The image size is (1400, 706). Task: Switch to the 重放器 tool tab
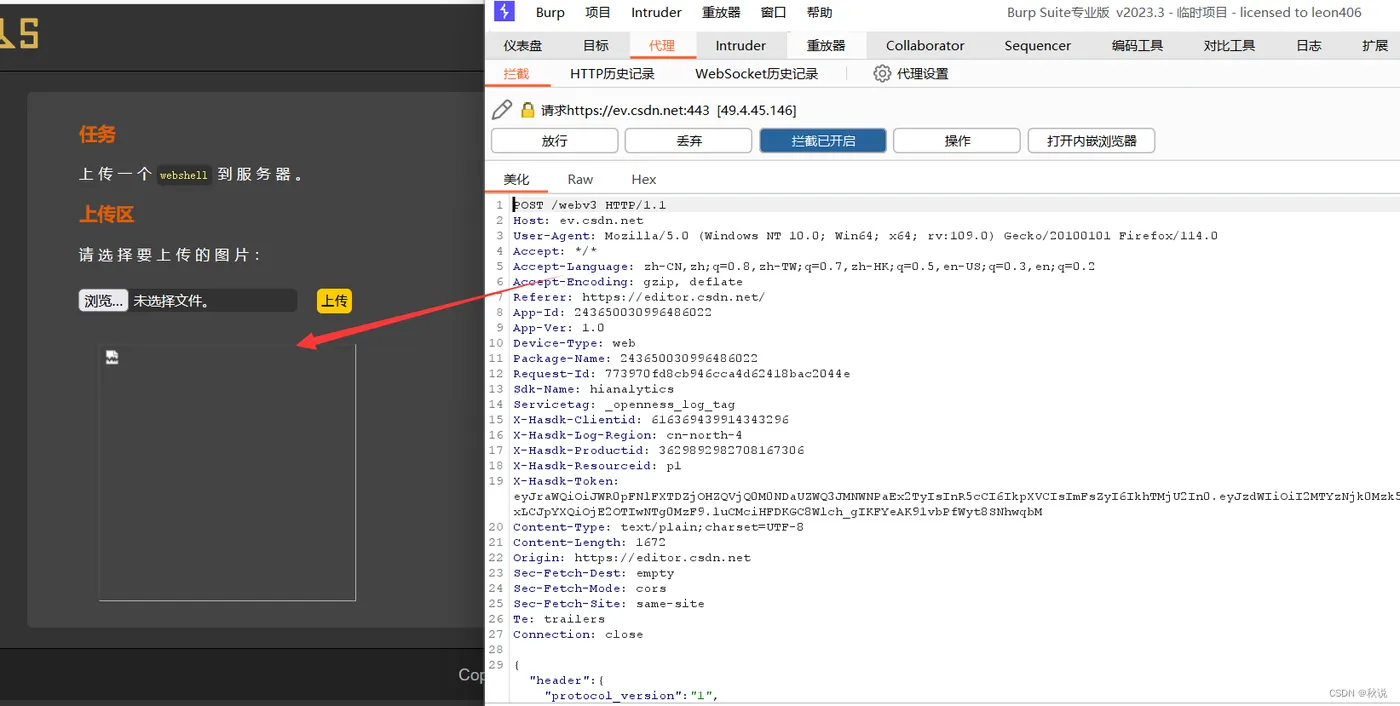point(826,46)
